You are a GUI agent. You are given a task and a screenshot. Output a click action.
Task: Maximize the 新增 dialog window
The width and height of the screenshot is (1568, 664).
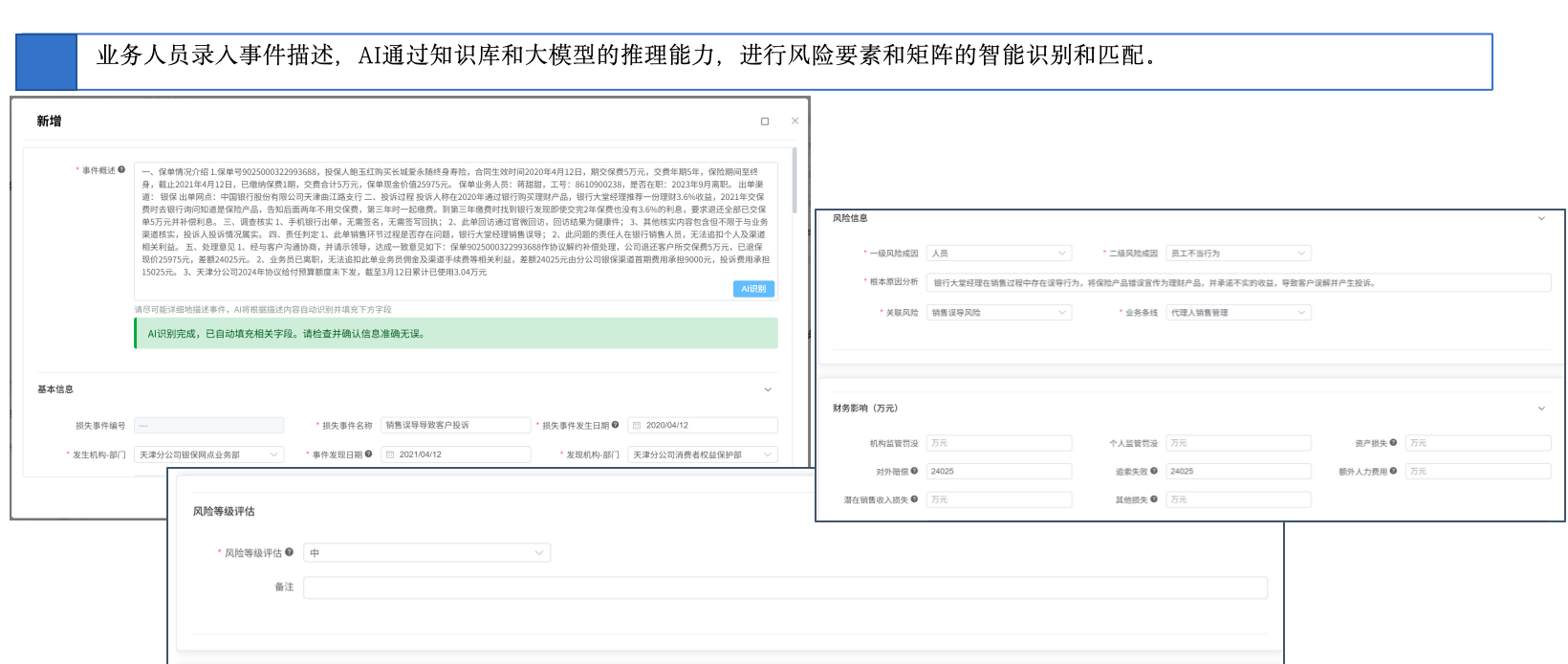[x=765, y=122]
